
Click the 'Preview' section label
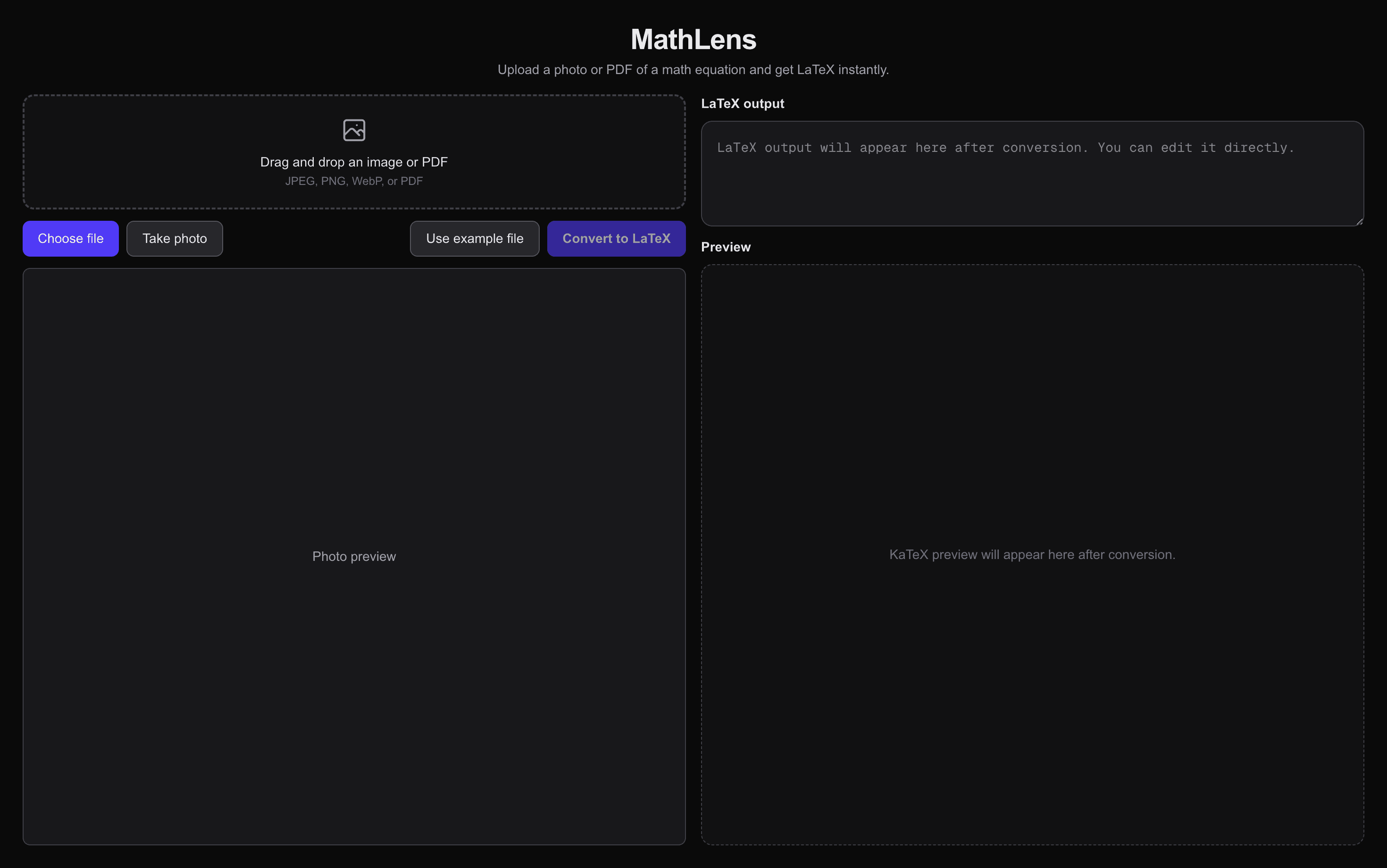726,247
